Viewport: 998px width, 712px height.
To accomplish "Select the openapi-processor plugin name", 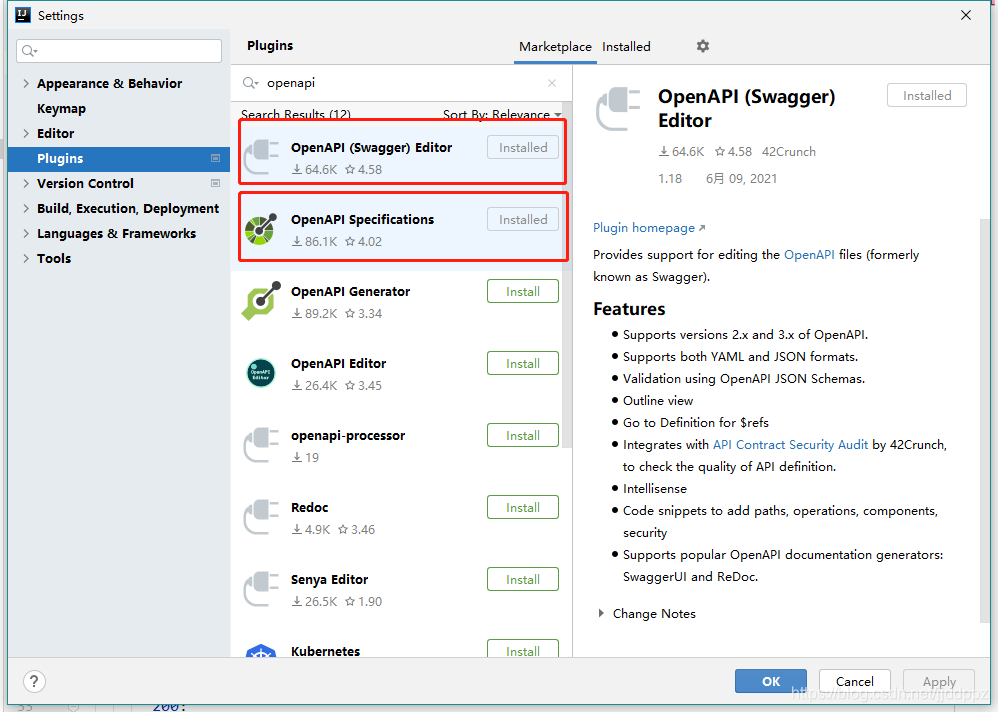I will coord(348,436).
